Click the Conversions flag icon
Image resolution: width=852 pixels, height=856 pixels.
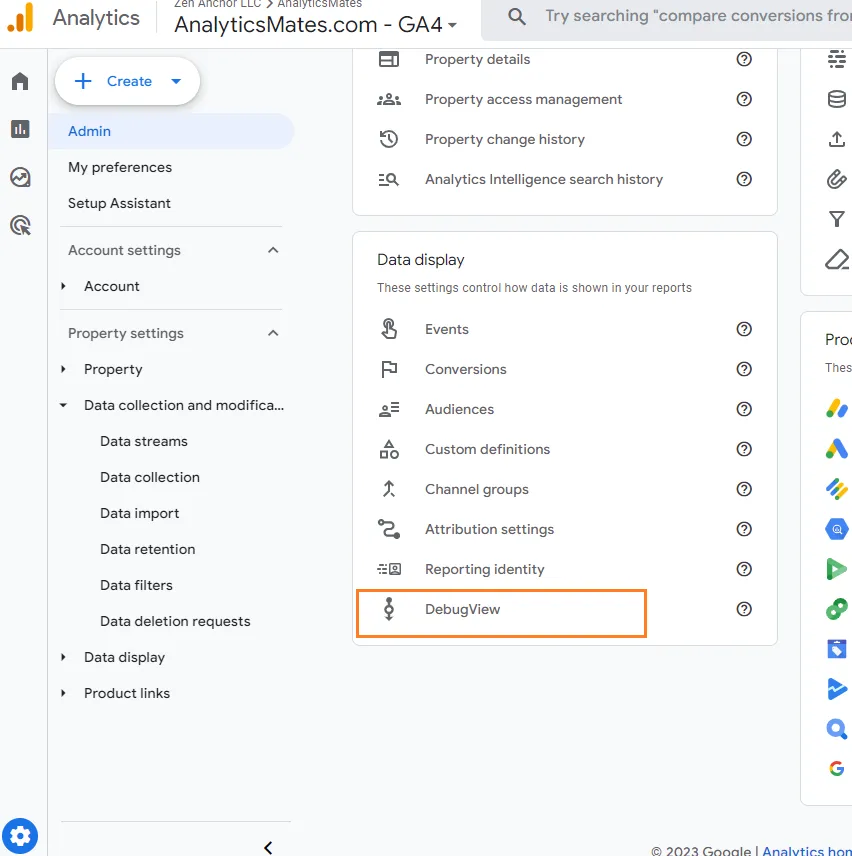tap(389, 369)
